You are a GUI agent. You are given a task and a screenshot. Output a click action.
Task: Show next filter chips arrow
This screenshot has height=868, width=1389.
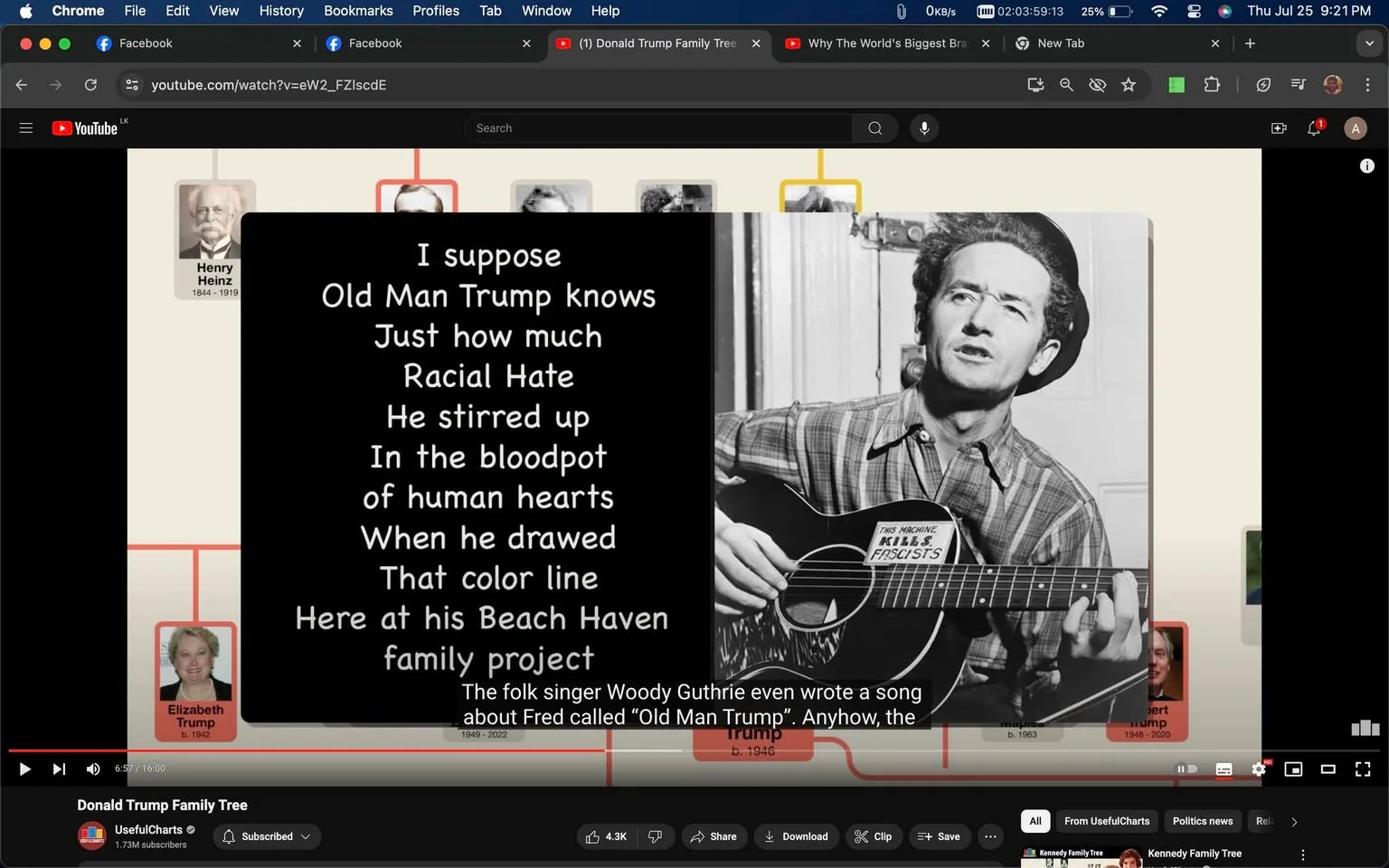click(x=1294, y=822)
